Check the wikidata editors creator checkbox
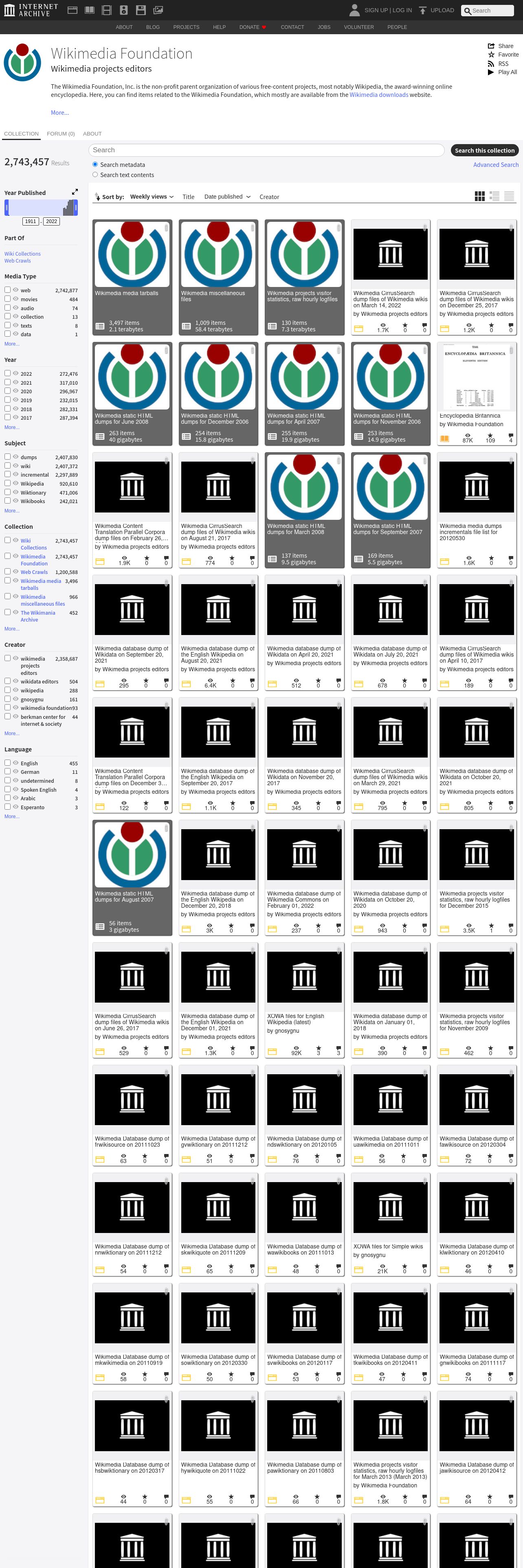The width and height of the screenshot is (523, 1568). (7, 681)
